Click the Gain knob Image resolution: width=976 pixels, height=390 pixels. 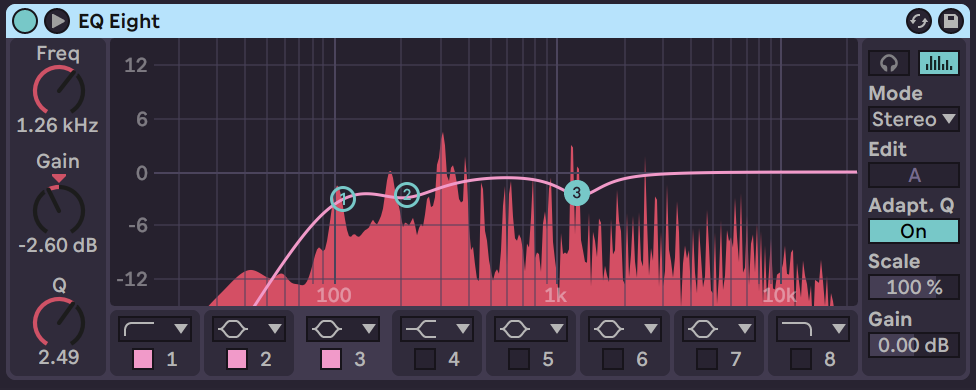[x=58, y=209]
